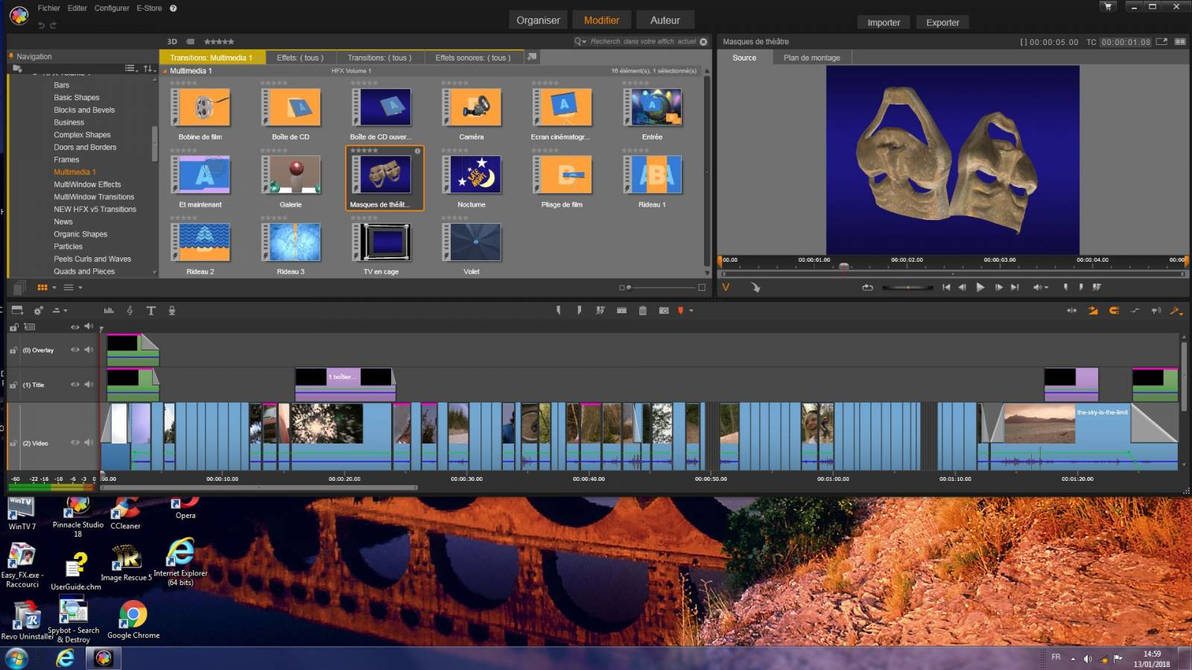Mute the (2) Video track audio

tap(88, 443)
